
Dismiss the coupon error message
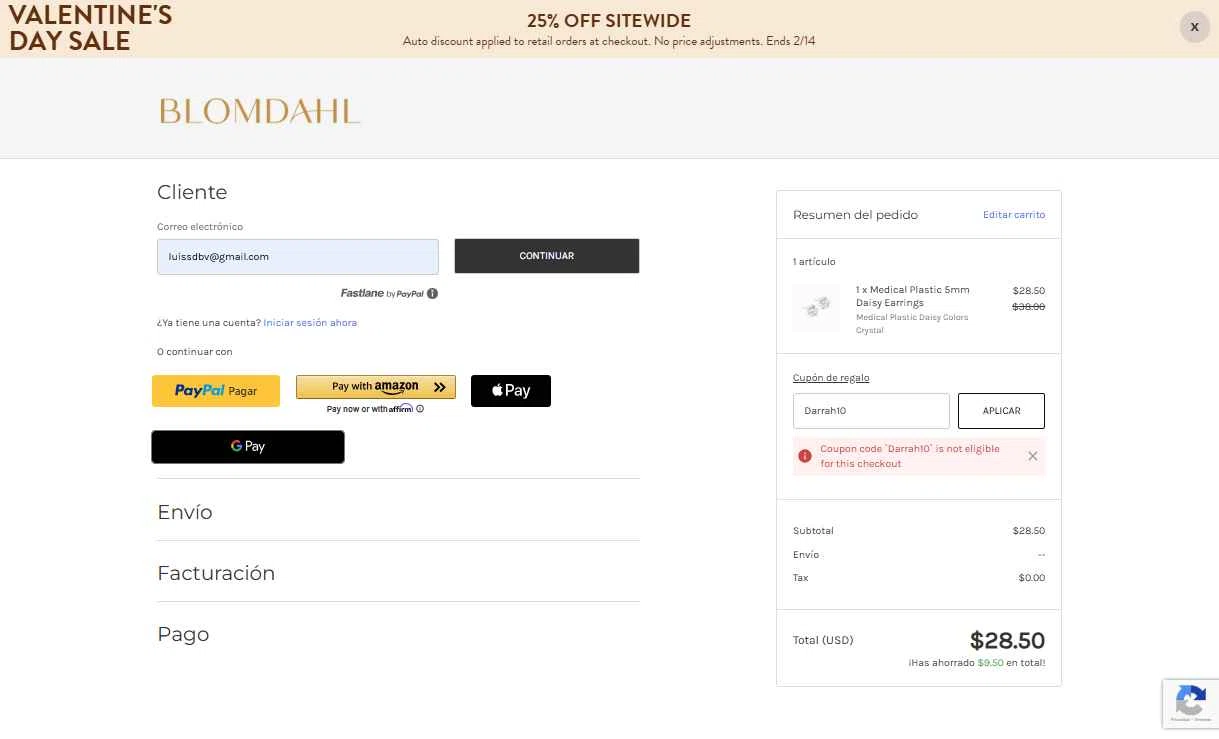(1033, 456)
